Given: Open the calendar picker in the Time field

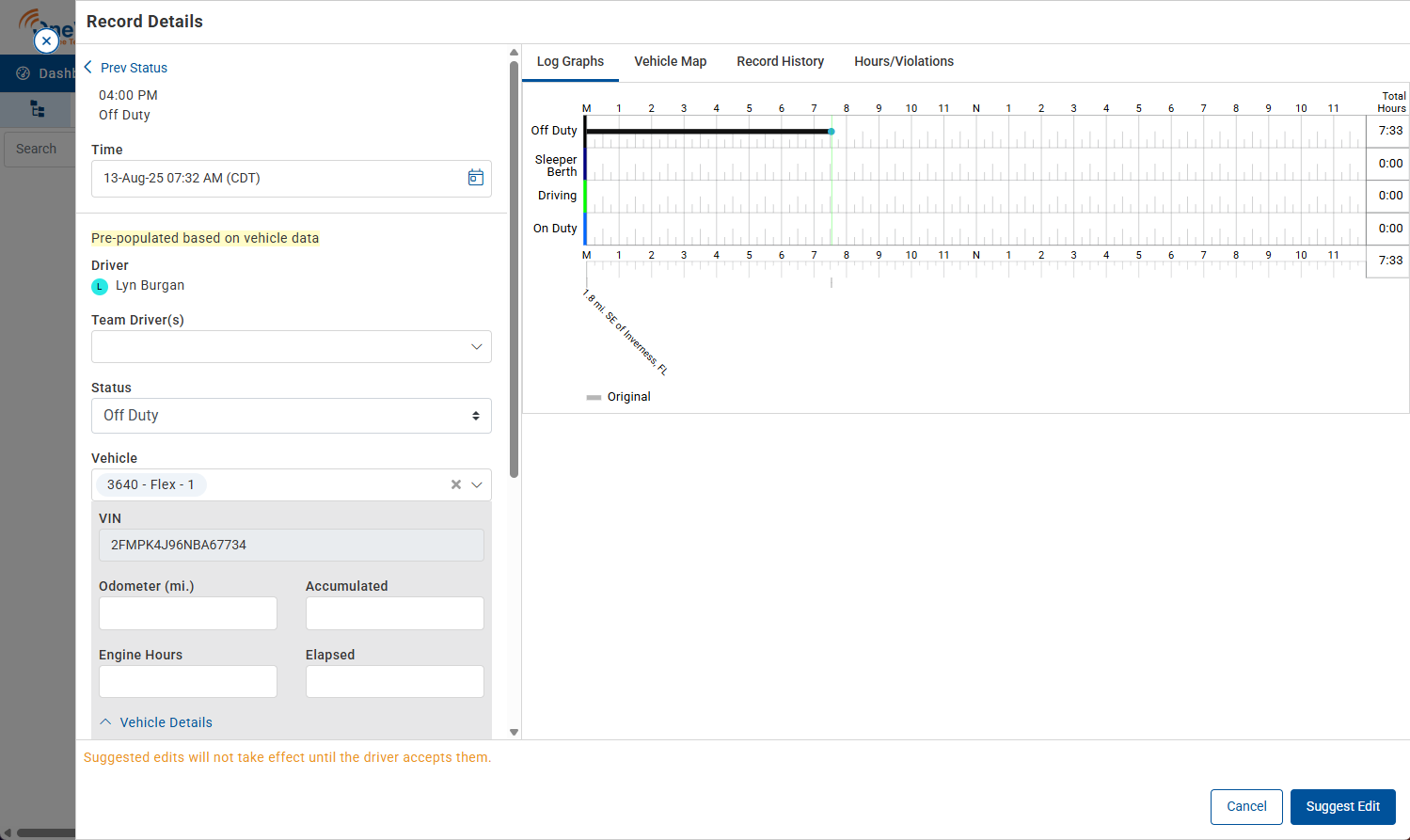Looking at the screenshot, I should point(476,178).
